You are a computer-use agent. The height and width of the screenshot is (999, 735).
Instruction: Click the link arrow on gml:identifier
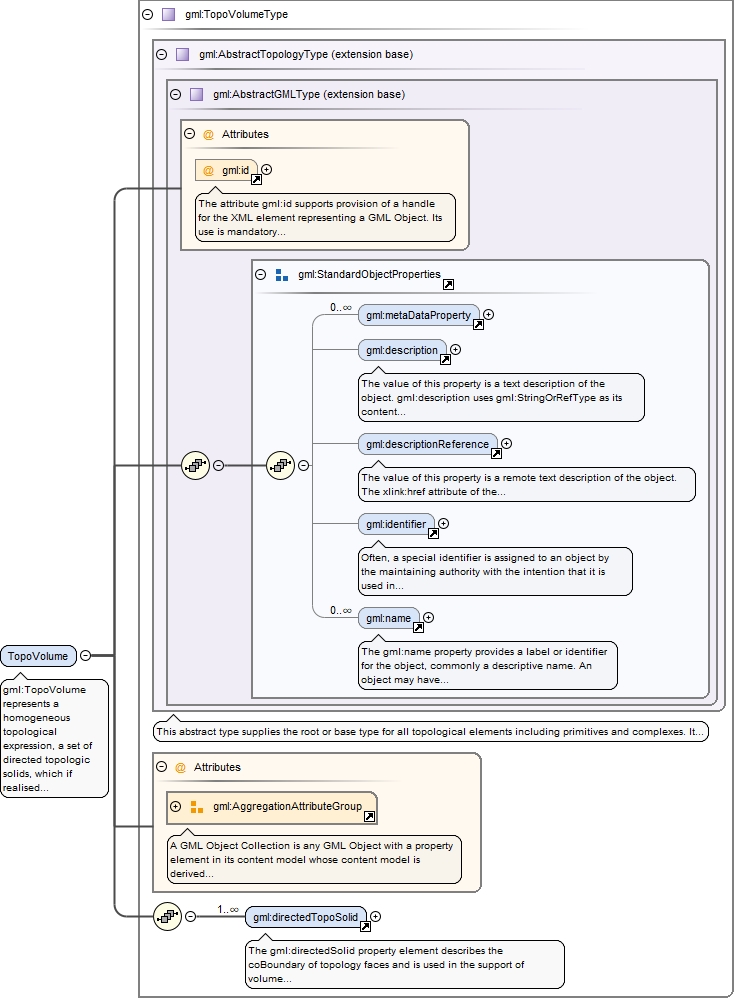[433, 533]
